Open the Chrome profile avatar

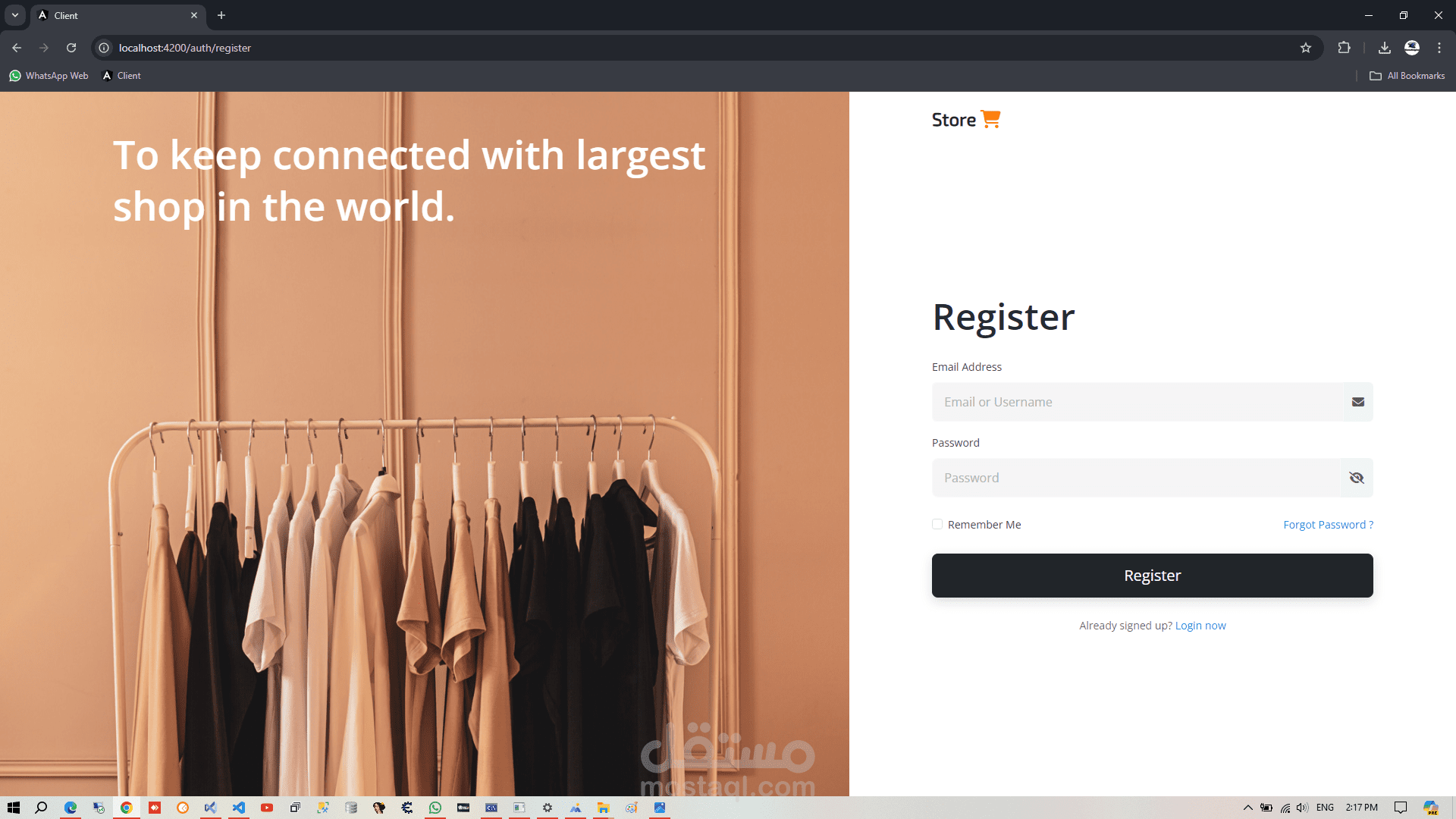1412,48
